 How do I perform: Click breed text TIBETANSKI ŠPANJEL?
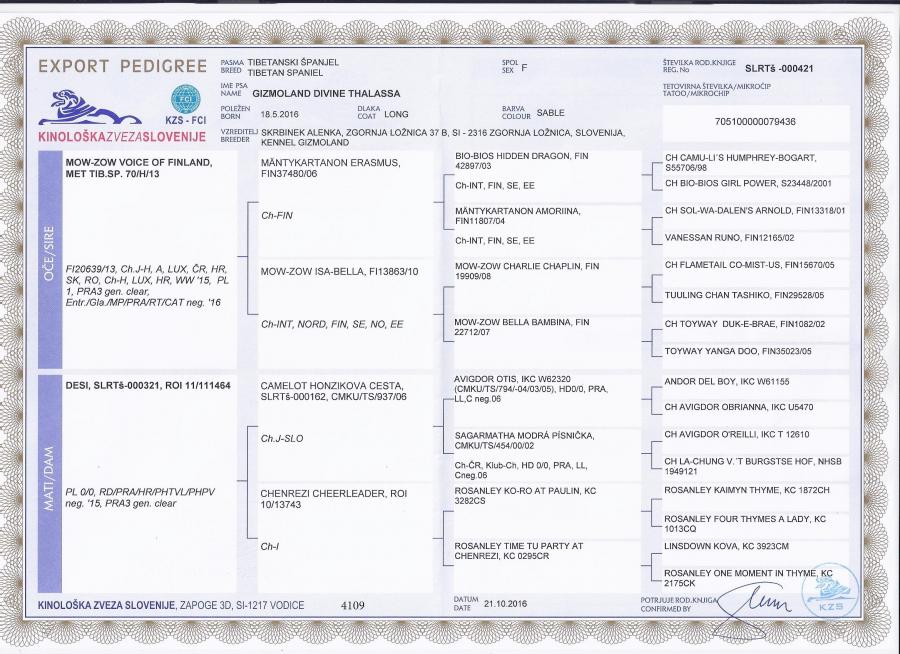tap(293, 62)
